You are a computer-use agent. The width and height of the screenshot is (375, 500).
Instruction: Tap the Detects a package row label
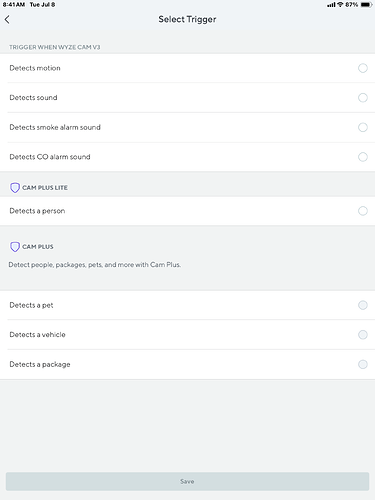(x=40, y=364)
